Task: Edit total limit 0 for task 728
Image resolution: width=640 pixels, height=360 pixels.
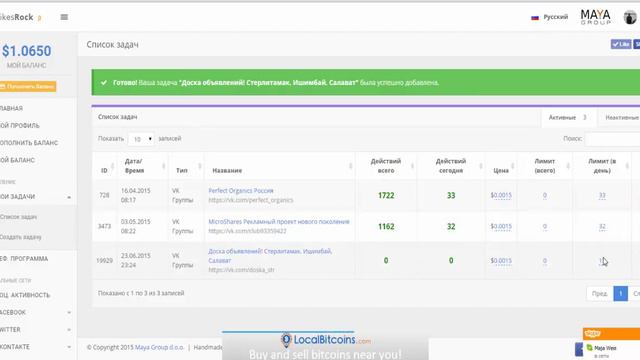Action: point(544,196)
